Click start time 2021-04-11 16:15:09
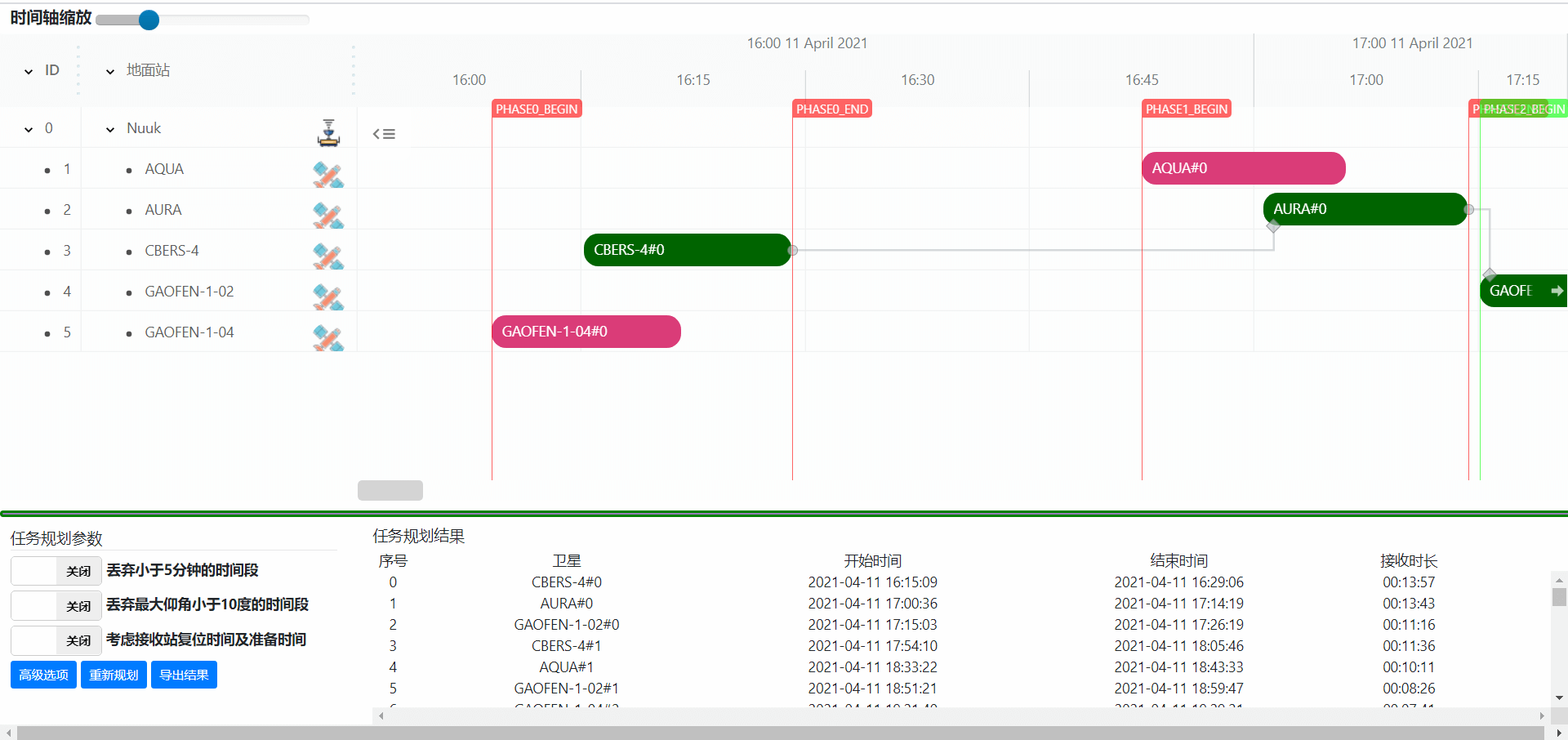1568x740 pixels. coord(872,582)
